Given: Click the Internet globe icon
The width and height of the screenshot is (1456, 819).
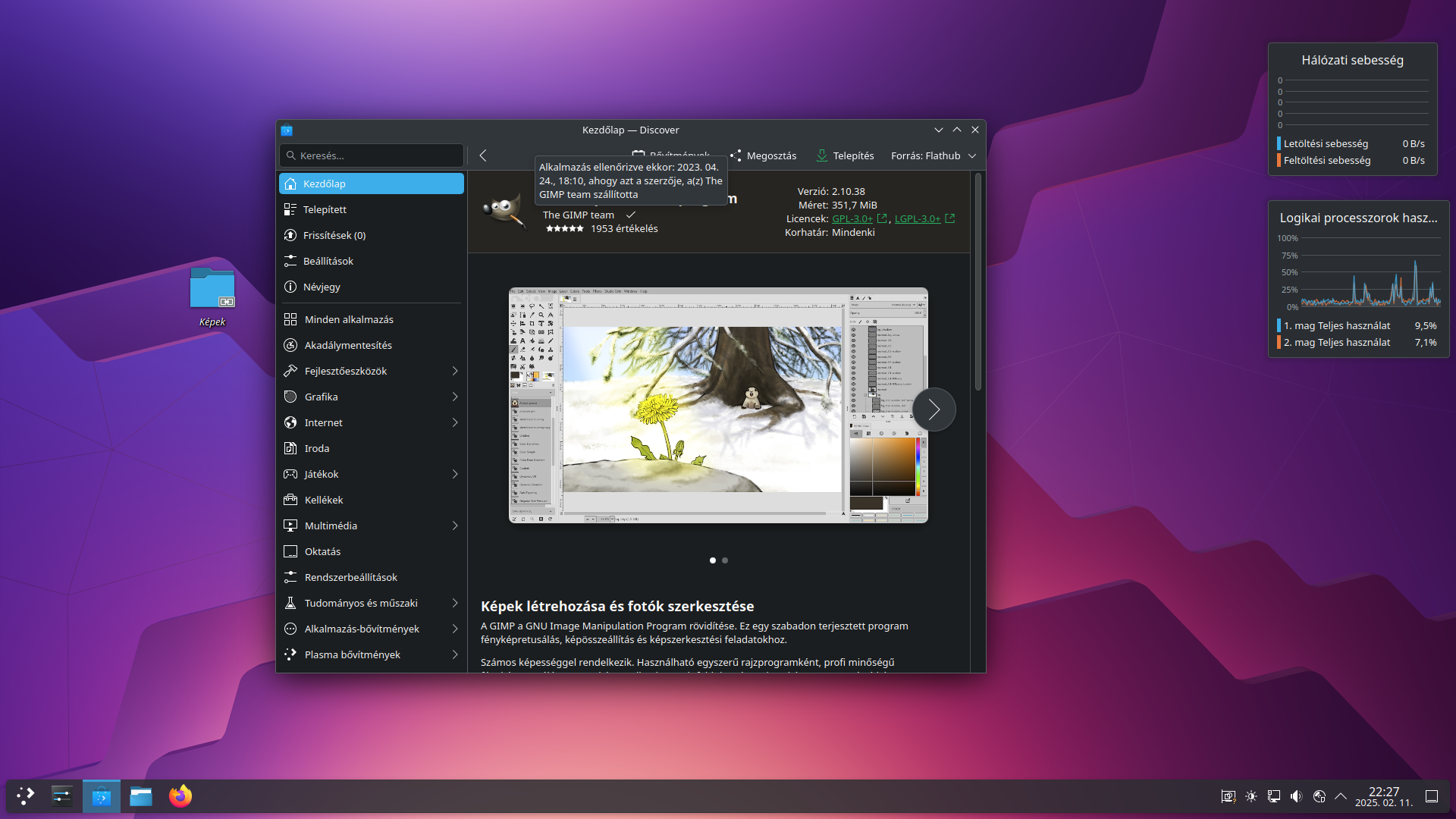Looking at the screenshot, I should click(290, 422).
